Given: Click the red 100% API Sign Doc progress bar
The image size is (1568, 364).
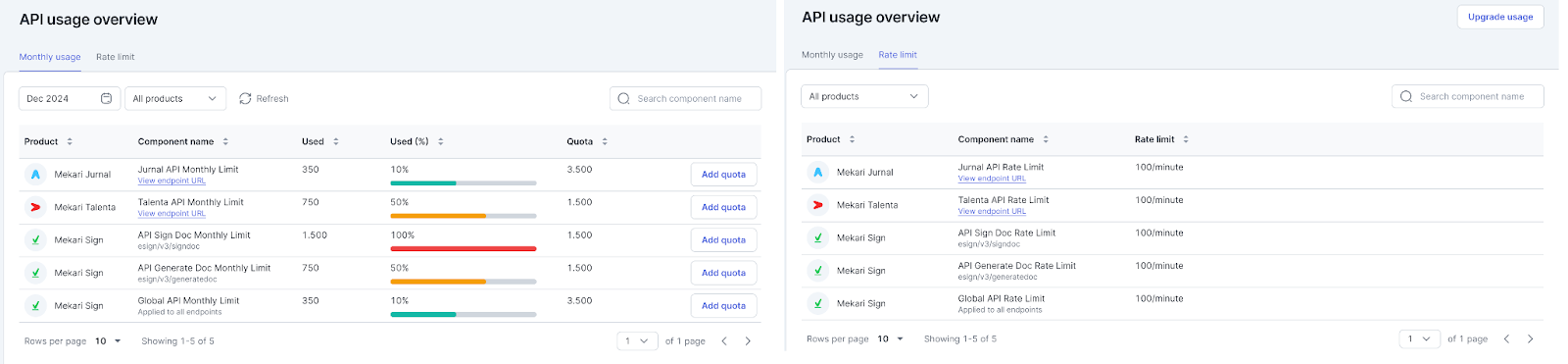Looking at the screenshot, I should 463,248.
